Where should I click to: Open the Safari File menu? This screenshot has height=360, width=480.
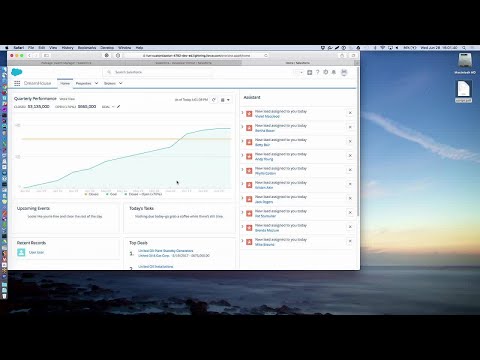click(x=31, y=48)
